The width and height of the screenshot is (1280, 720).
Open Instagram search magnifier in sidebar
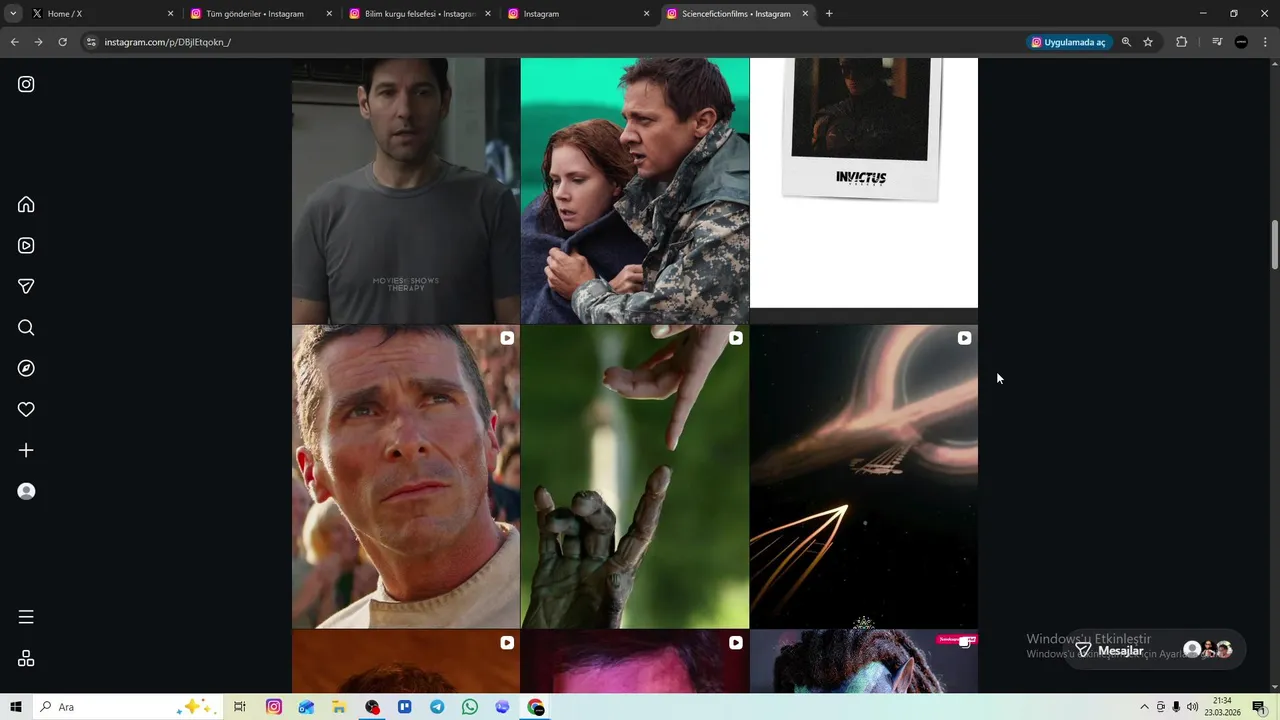click(x=26, y=327)
